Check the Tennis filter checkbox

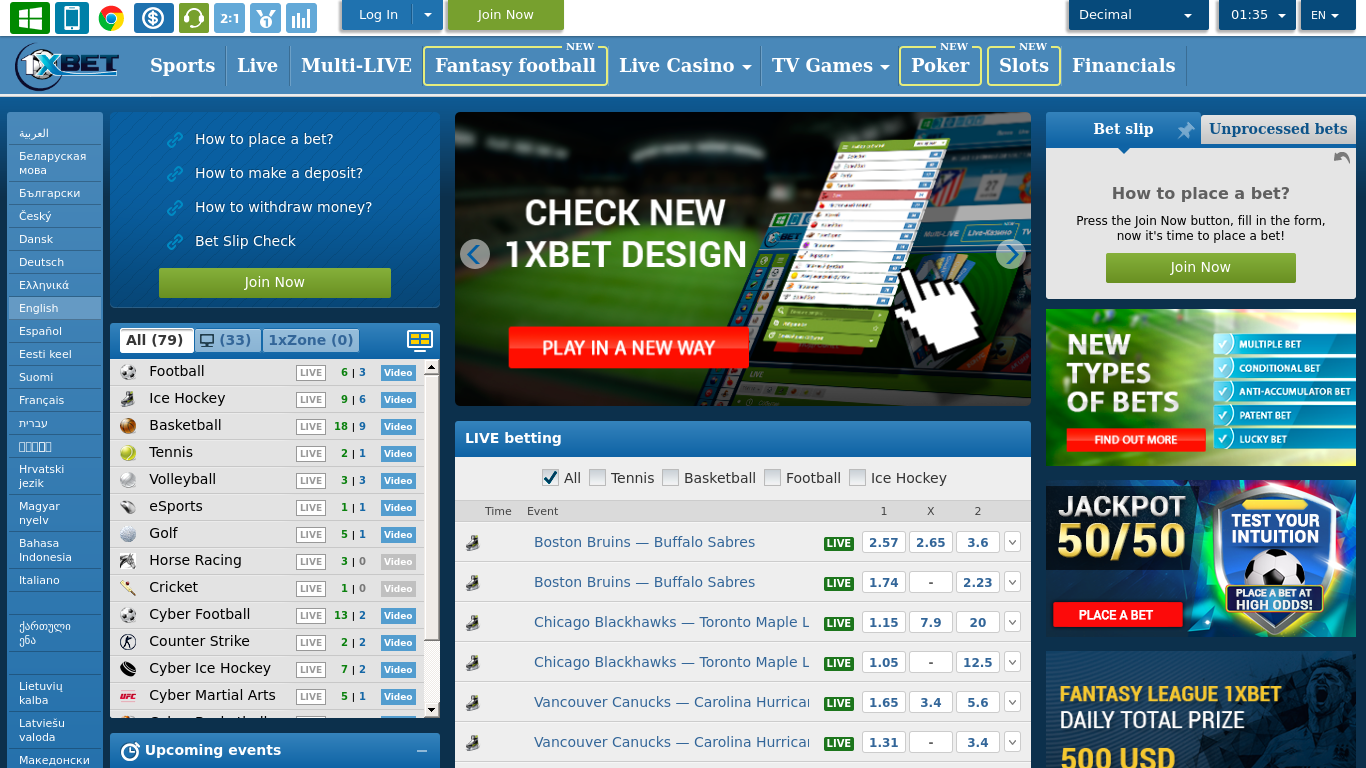597,478
